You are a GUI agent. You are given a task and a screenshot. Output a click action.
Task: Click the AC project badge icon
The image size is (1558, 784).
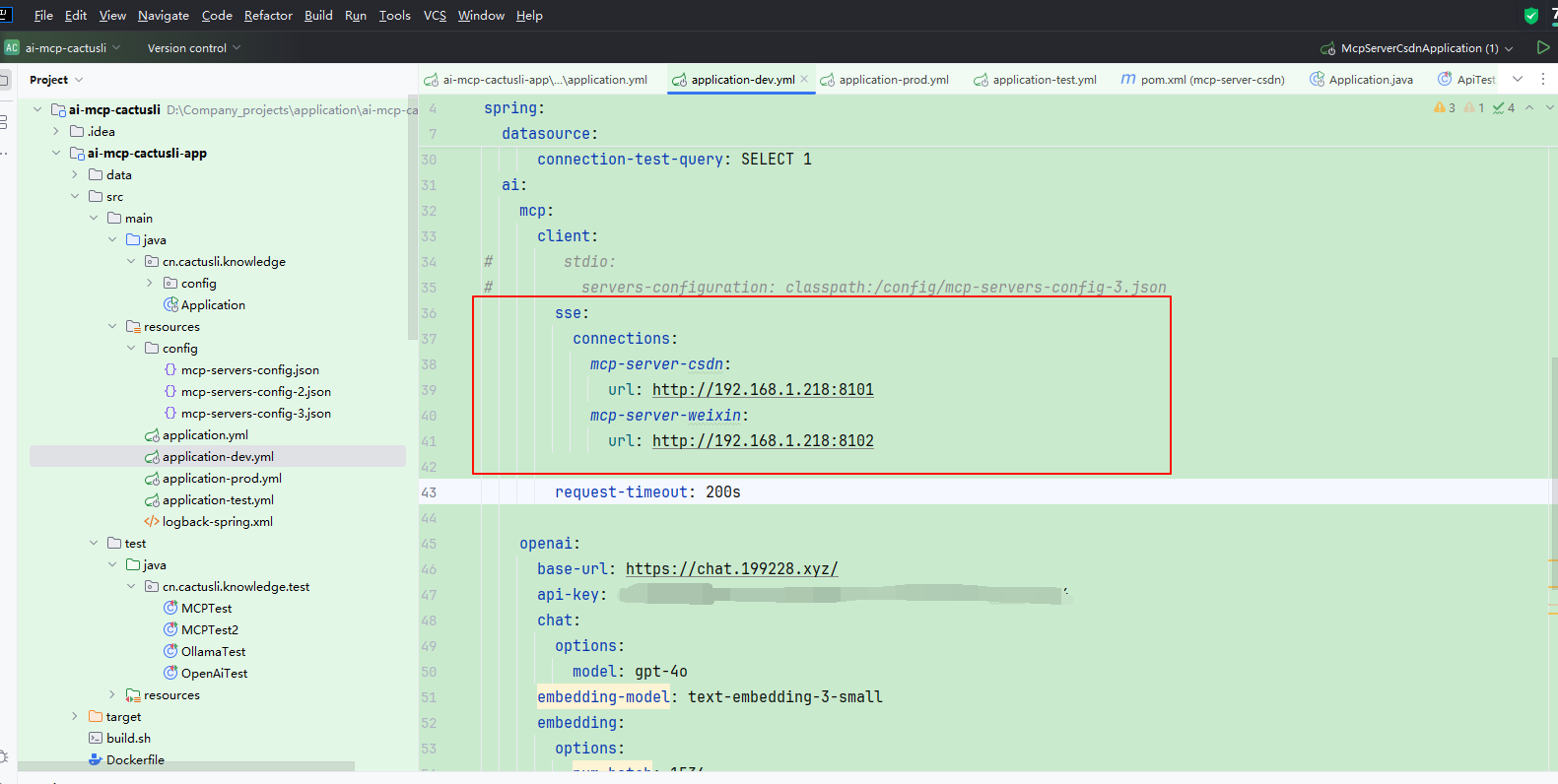pos(12,47)
